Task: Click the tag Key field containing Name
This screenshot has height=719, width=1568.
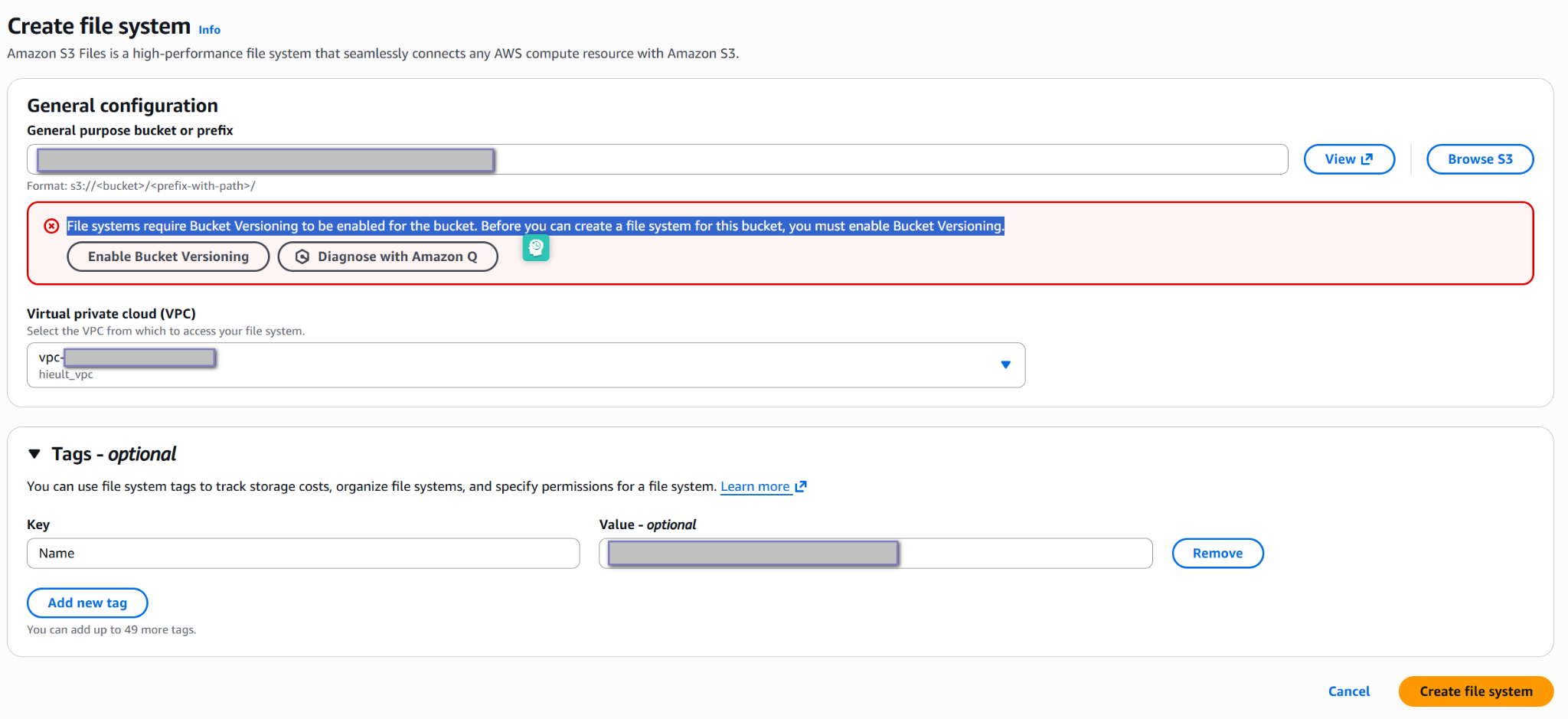Action: (303, 554)
